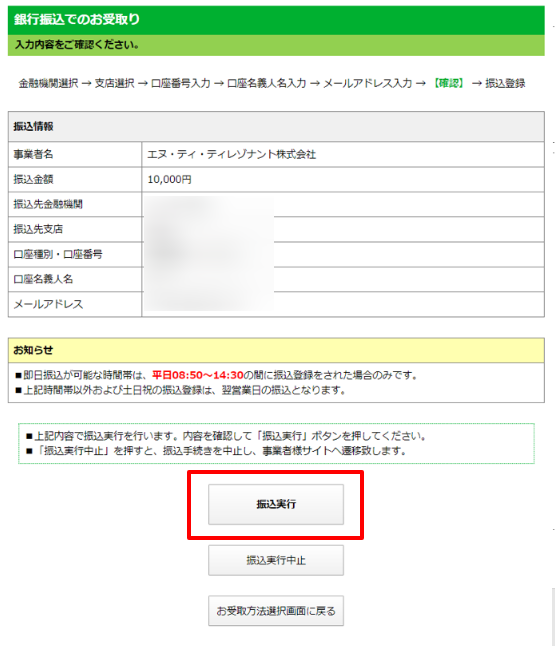The width and height of the screenshot is (555, 646).
Task: Click the 支店選択 breadcrumb step
Action: [115, 83]
